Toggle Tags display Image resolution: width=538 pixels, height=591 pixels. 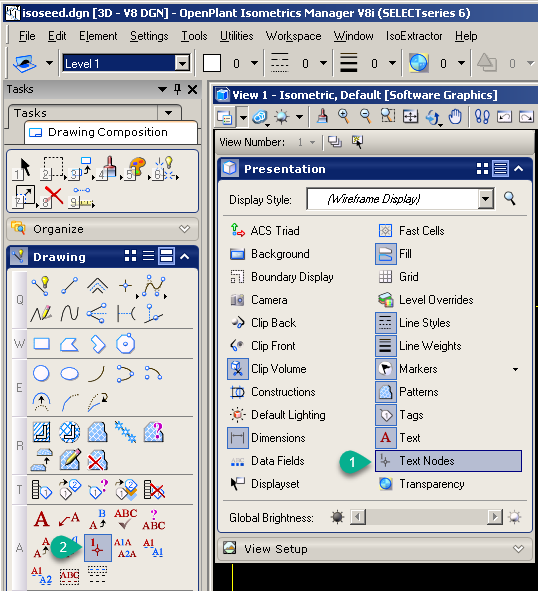pyautogui.click(x=400, y=415)
